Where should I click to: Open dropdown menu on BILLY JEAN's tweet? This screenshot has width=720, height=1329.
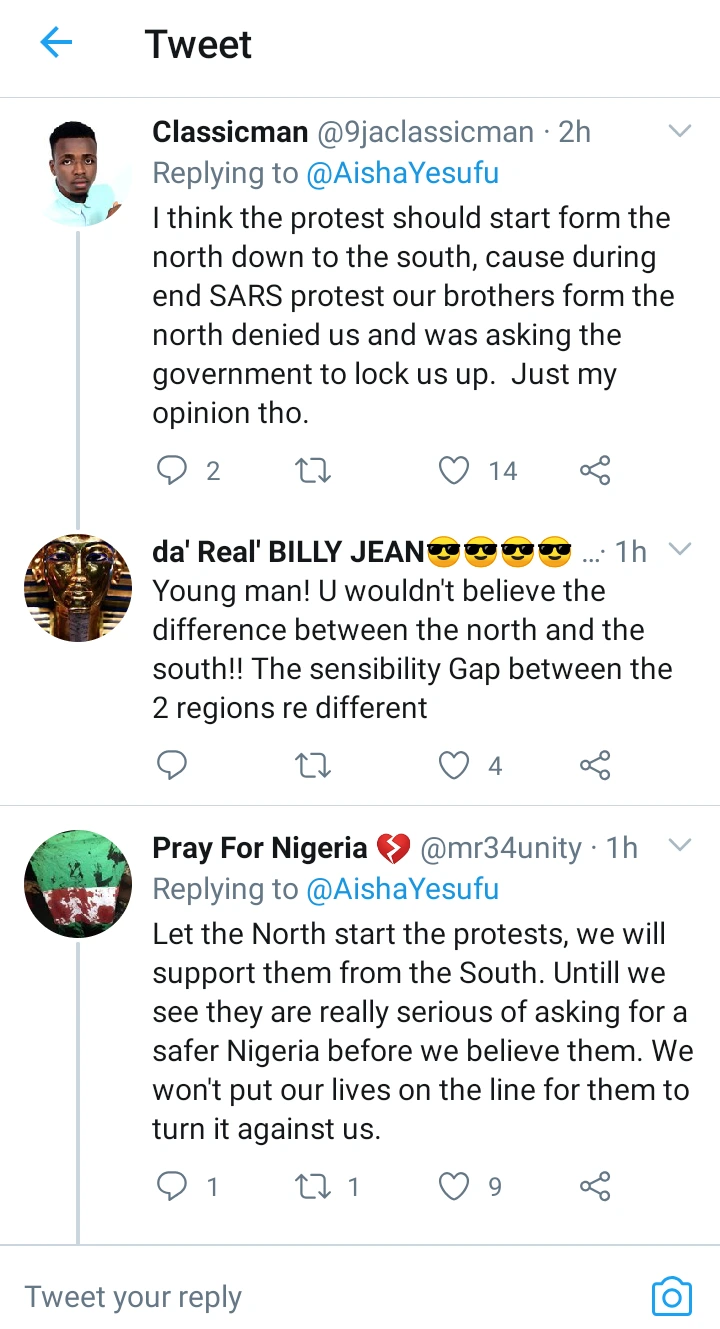point(679,550)
